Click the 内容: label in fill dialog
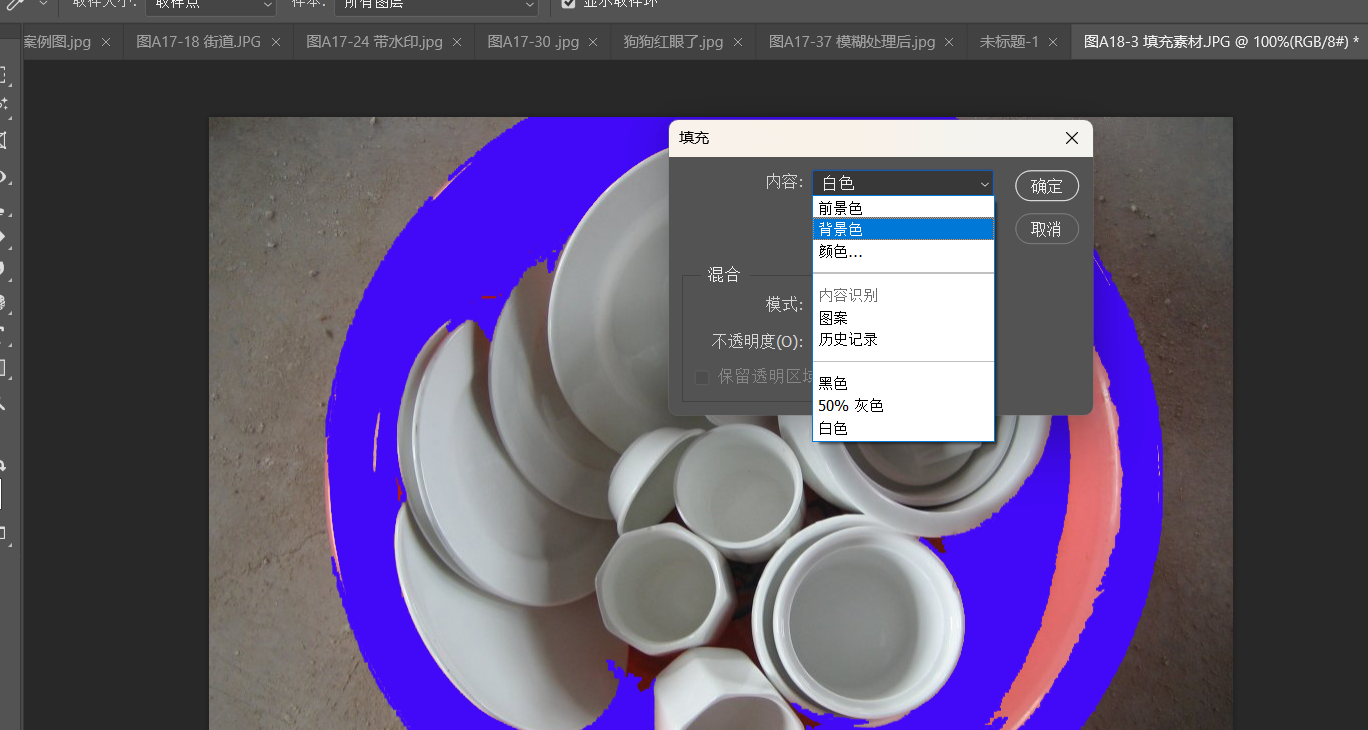This screenshot has width=1368, height=730. pos(785,182)
